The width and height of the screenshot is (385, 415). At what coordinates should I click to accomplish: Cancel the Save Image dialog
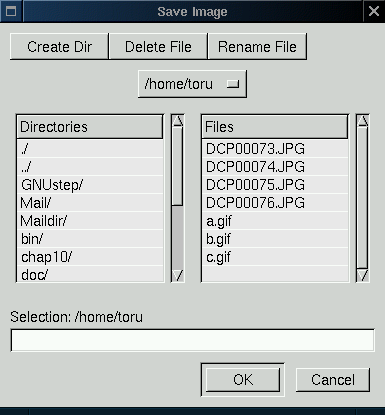point(333,380)
